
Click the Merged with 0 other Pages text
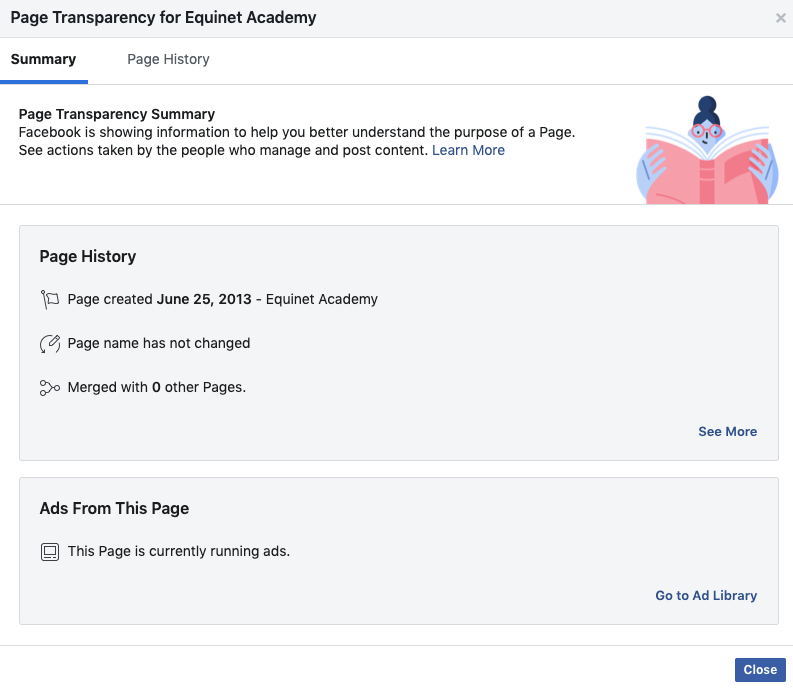157,387
